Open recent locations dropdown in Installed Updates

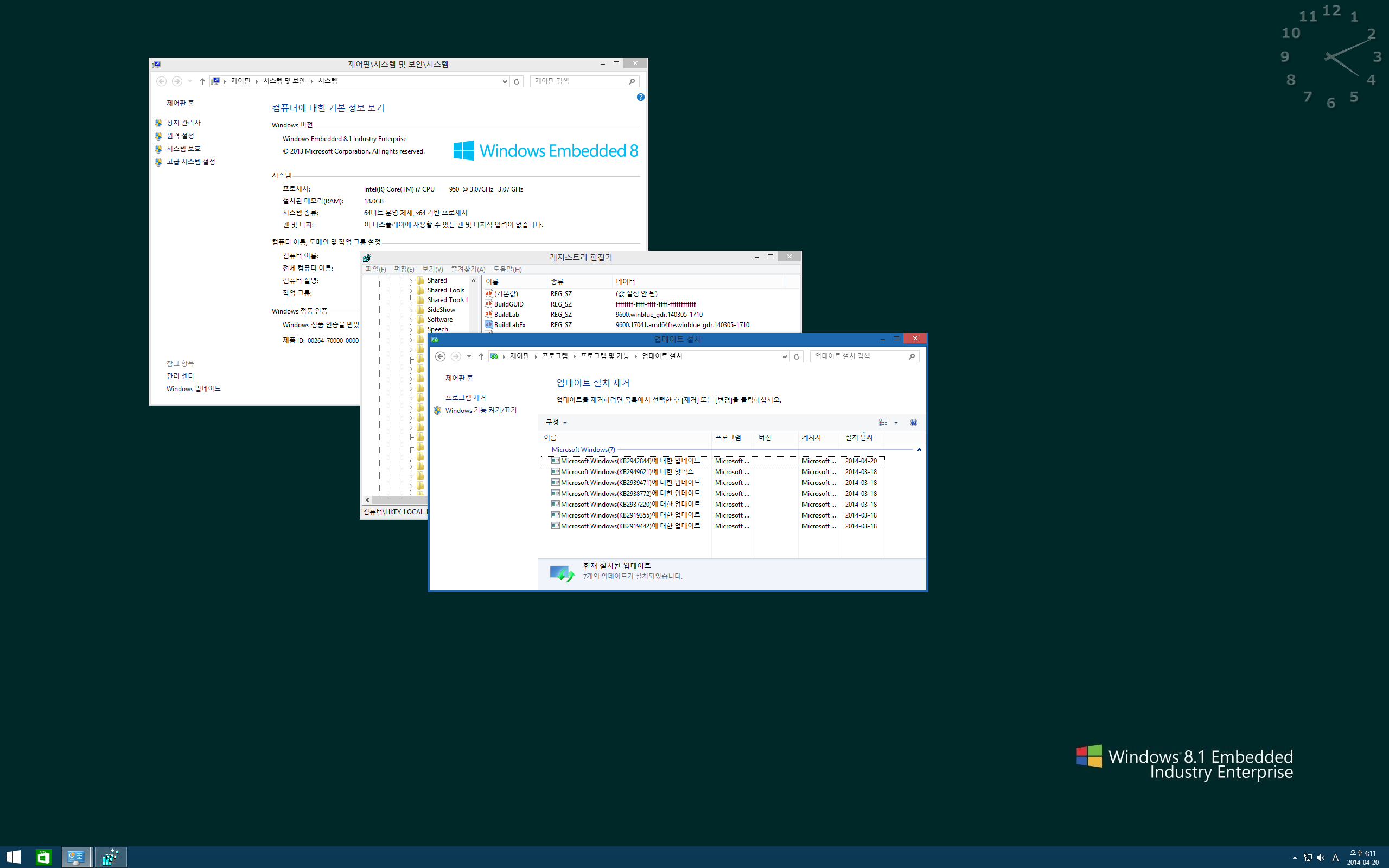pyautogui.click(x=469, y=356)
